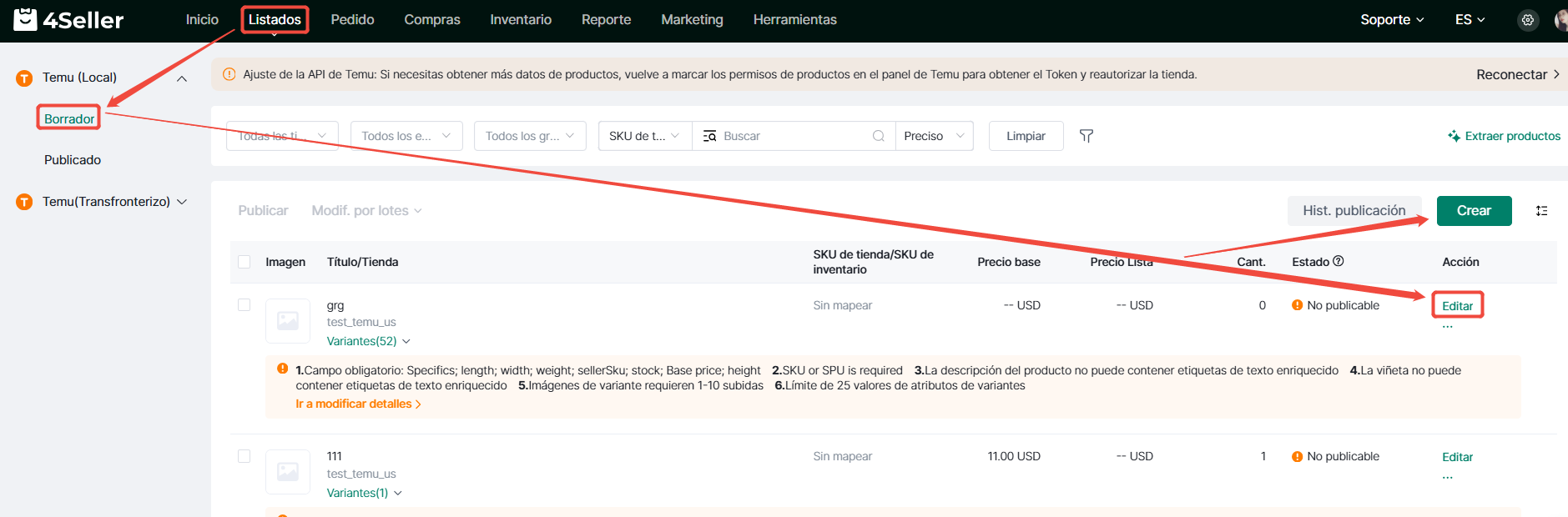Image resolution: width=1568 pixels, height=517 pixels.
Task: Click Editar for the grg product
Action: pyautogui.click(x=1457, y=306)
